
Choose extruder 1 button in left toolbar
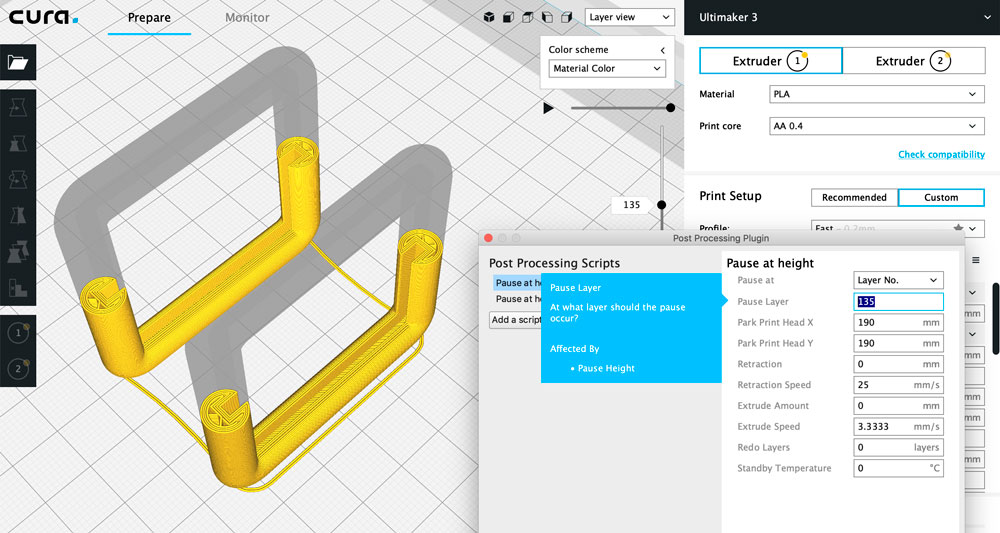tap(18, 333)
